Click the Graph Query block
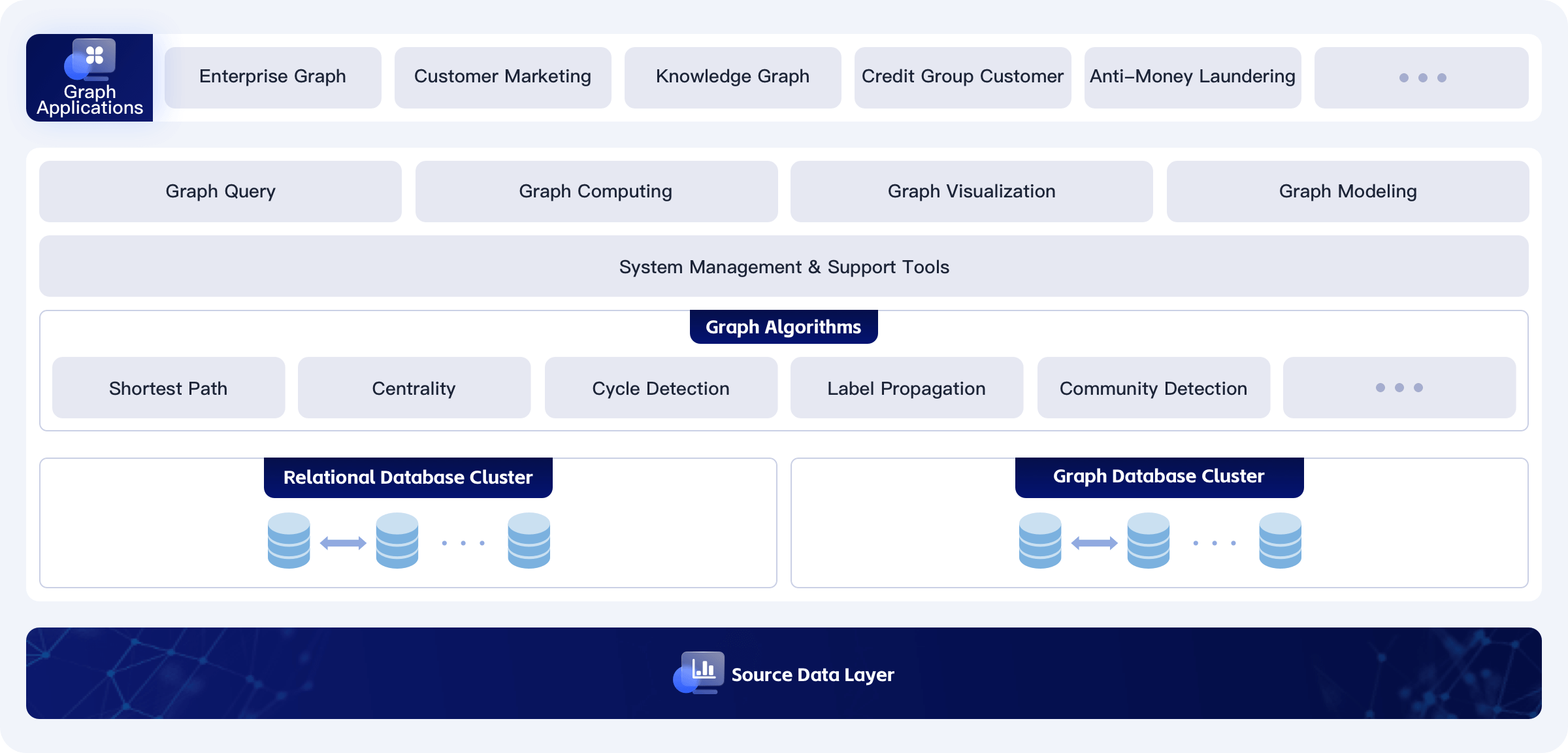 pos(220,192)
